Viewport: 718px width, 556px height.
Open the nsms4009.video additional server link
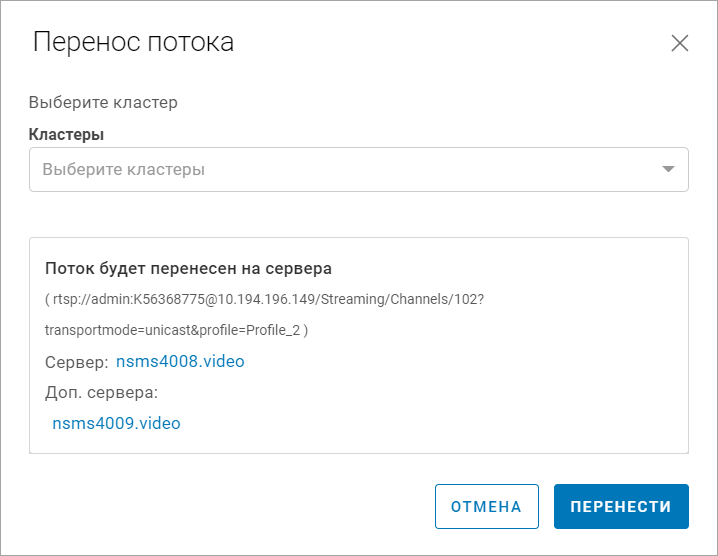[x=116, y=423]
